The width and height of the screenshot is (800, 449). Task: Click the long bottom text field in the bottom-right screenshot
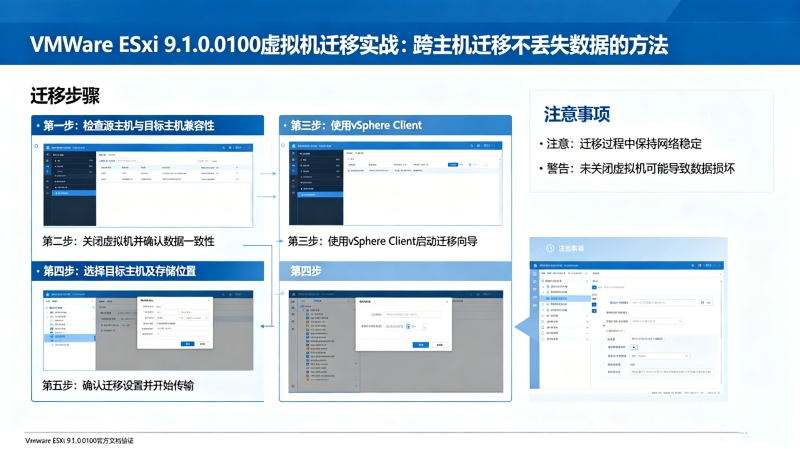(x=671, y=372)
